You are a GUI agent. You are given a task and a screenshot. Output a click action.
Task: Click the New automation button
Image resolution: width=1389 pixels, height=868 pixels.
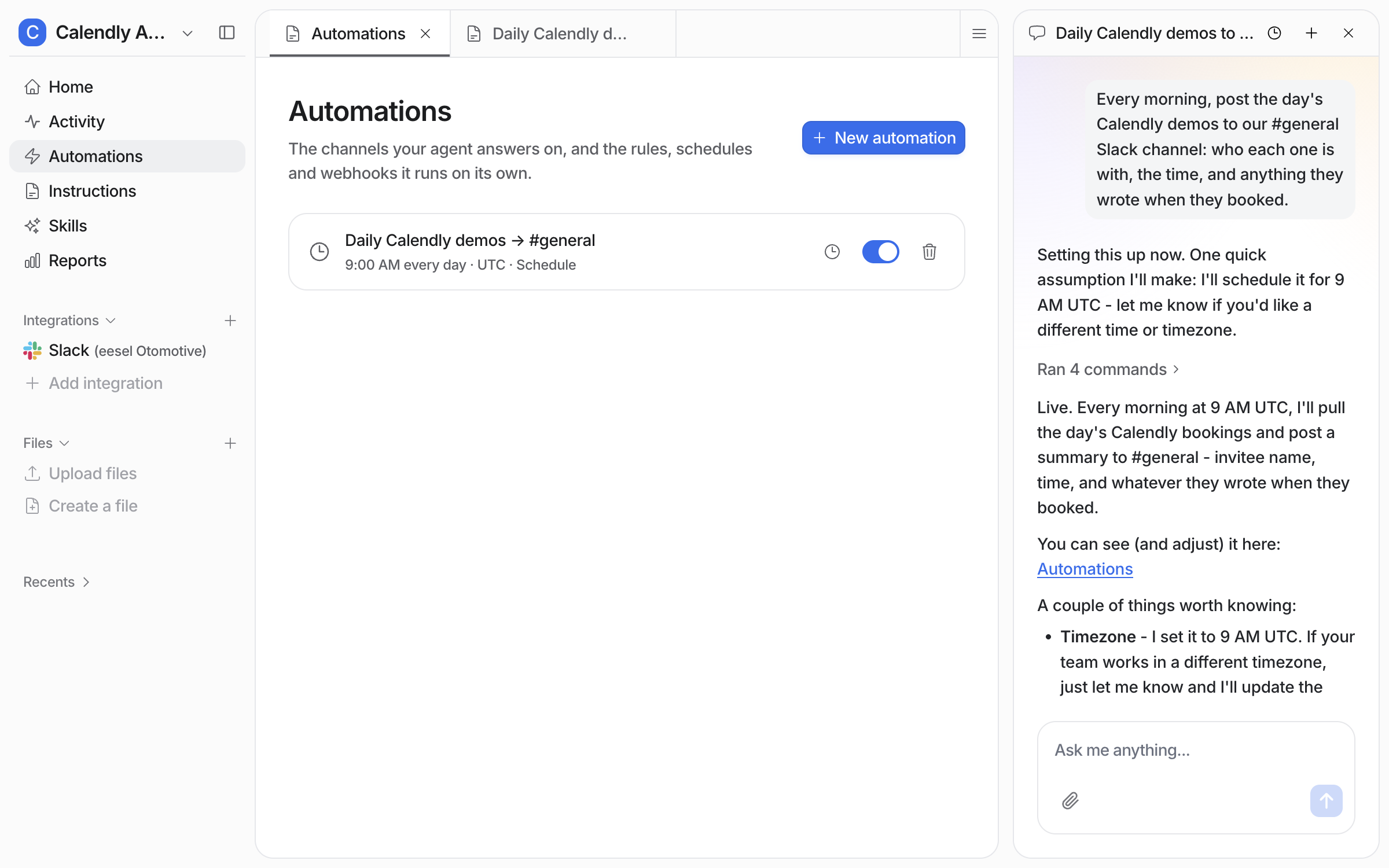(x=883, y=138)
